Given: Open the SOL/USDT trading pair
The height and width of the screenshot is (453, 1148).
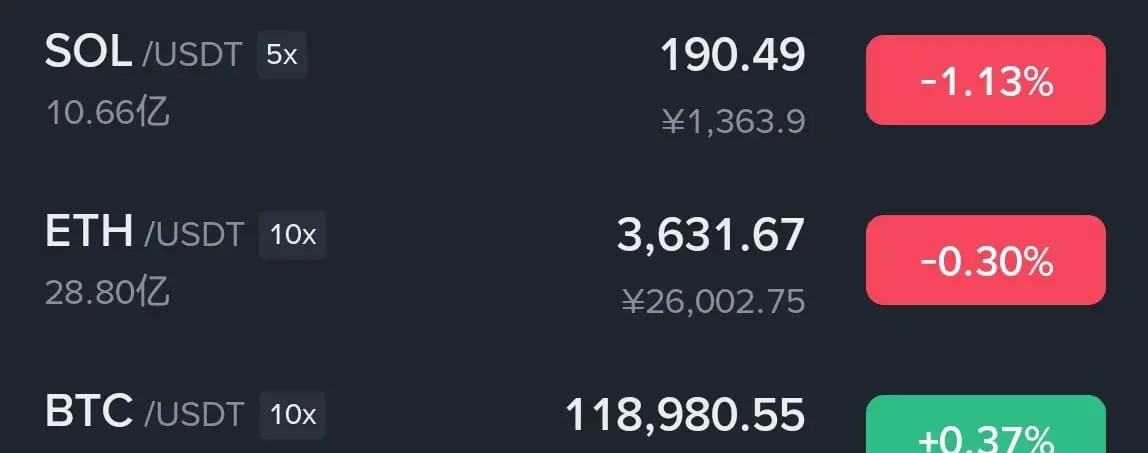Looking at the screenshot, I should [x=574, y=81].
